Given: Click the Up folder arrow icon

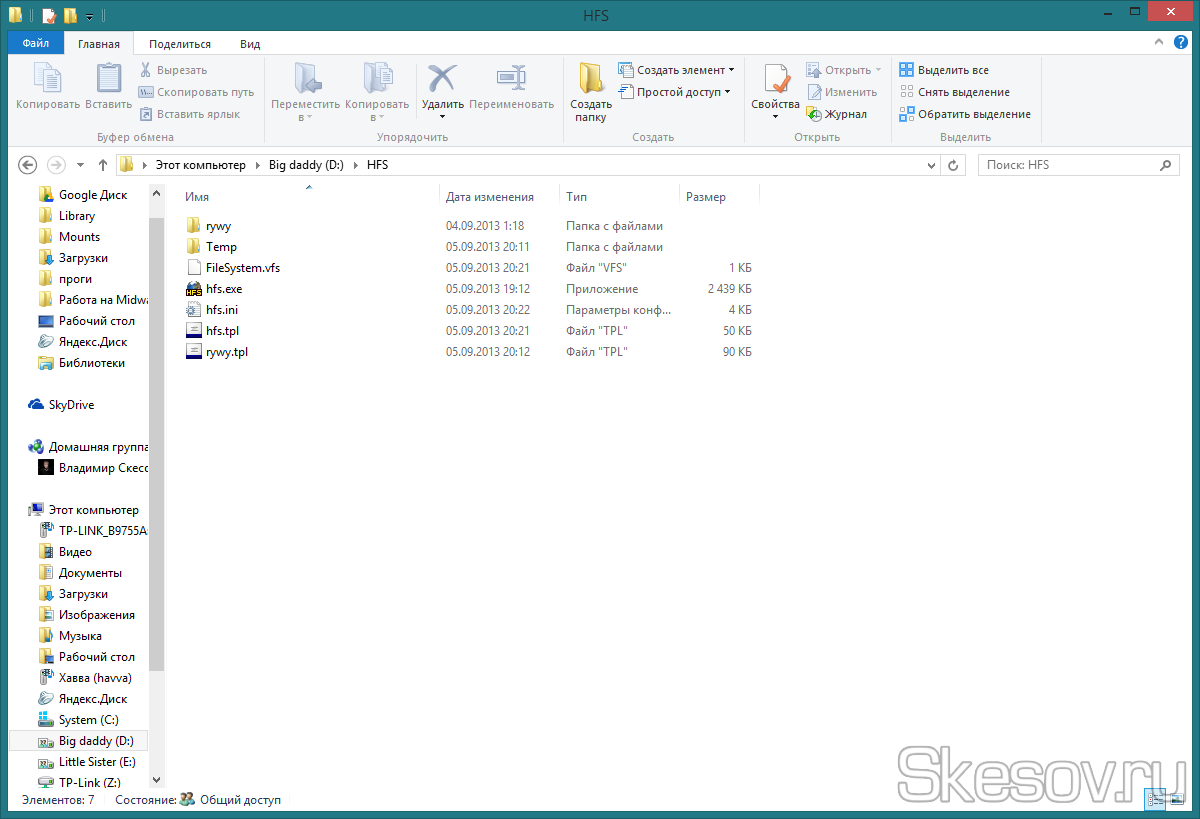Looking at the screenshot, I should click(103, 165).
